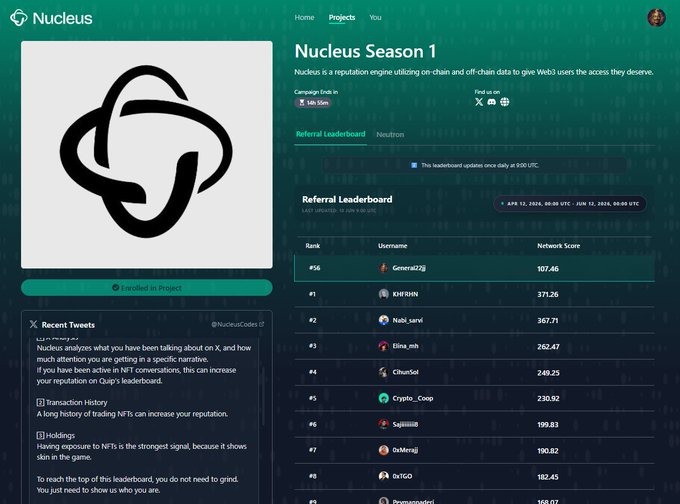
Task: Click network score 230.92
Action: (x=548, y=399)
